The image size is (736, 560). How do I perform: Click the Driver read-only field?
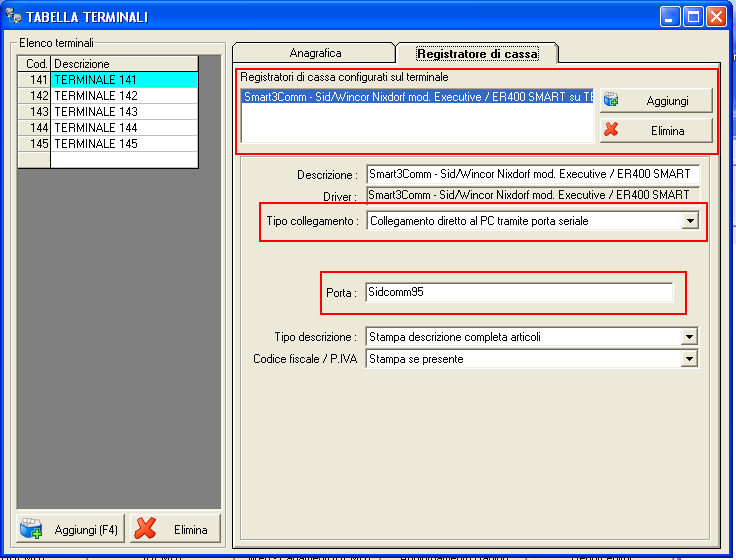click(533, 195)
